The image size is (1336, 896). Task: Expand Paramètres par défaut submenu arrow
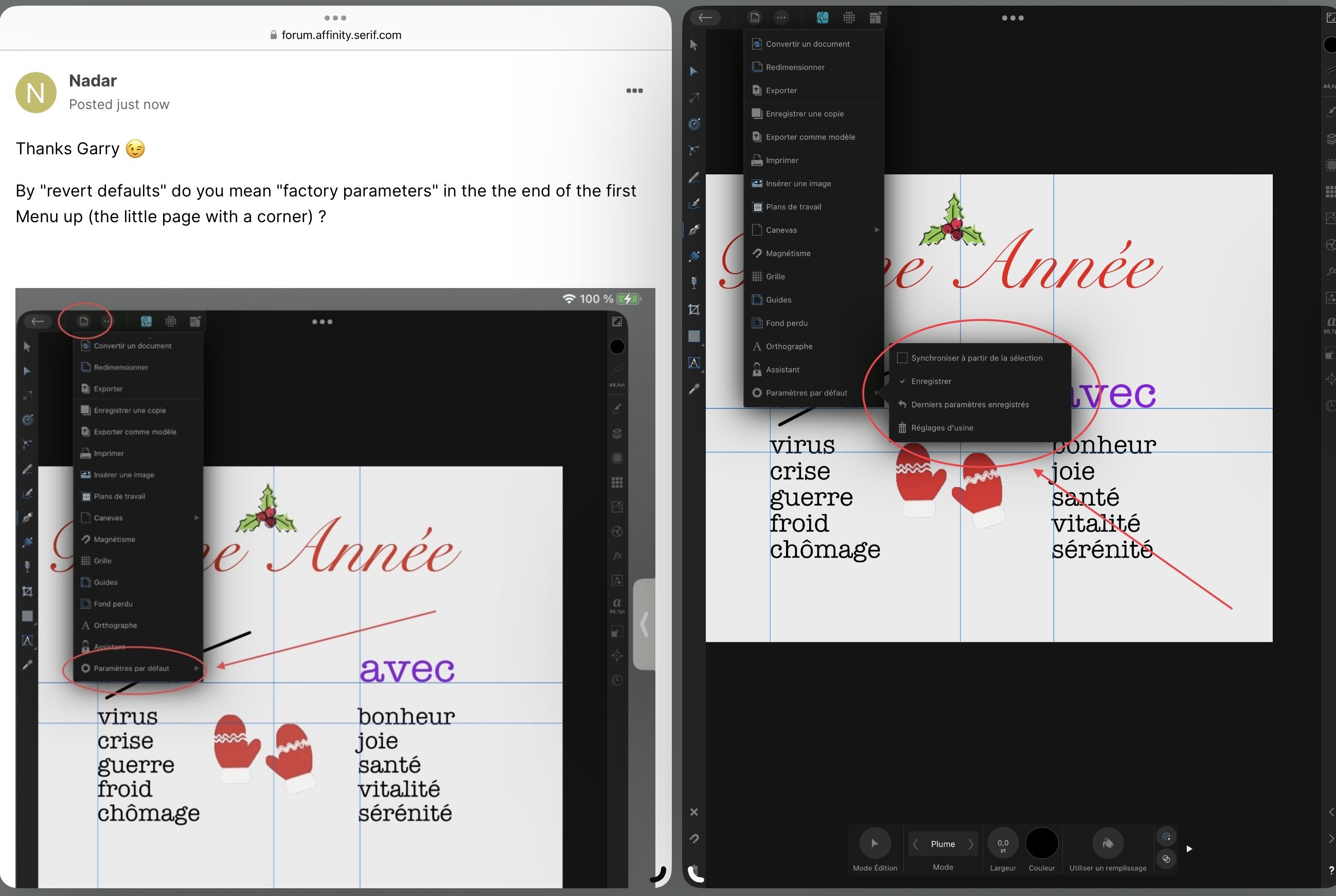click(x=877, y=392)
